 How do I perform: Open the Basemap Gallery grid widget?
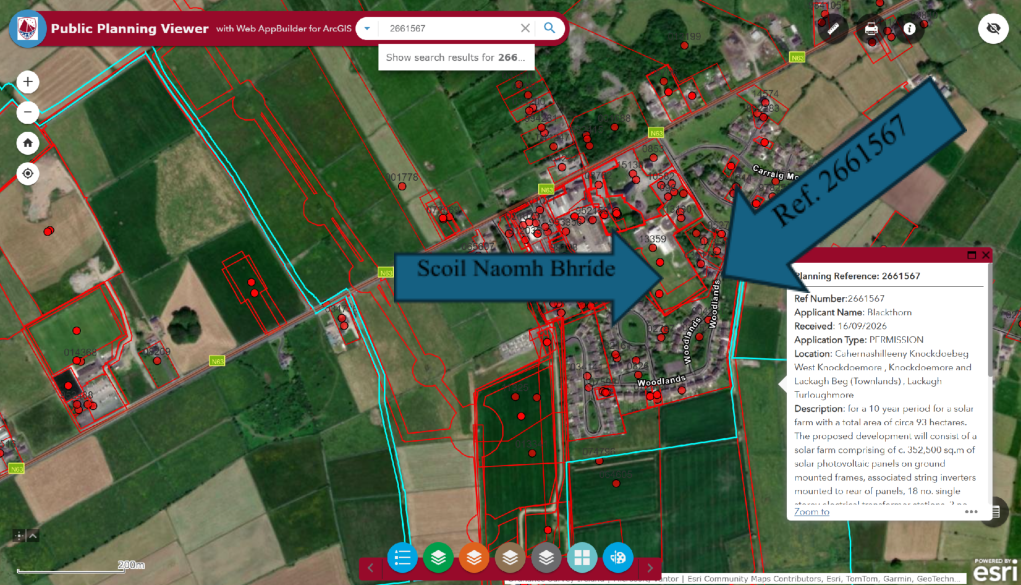point(582,558)
